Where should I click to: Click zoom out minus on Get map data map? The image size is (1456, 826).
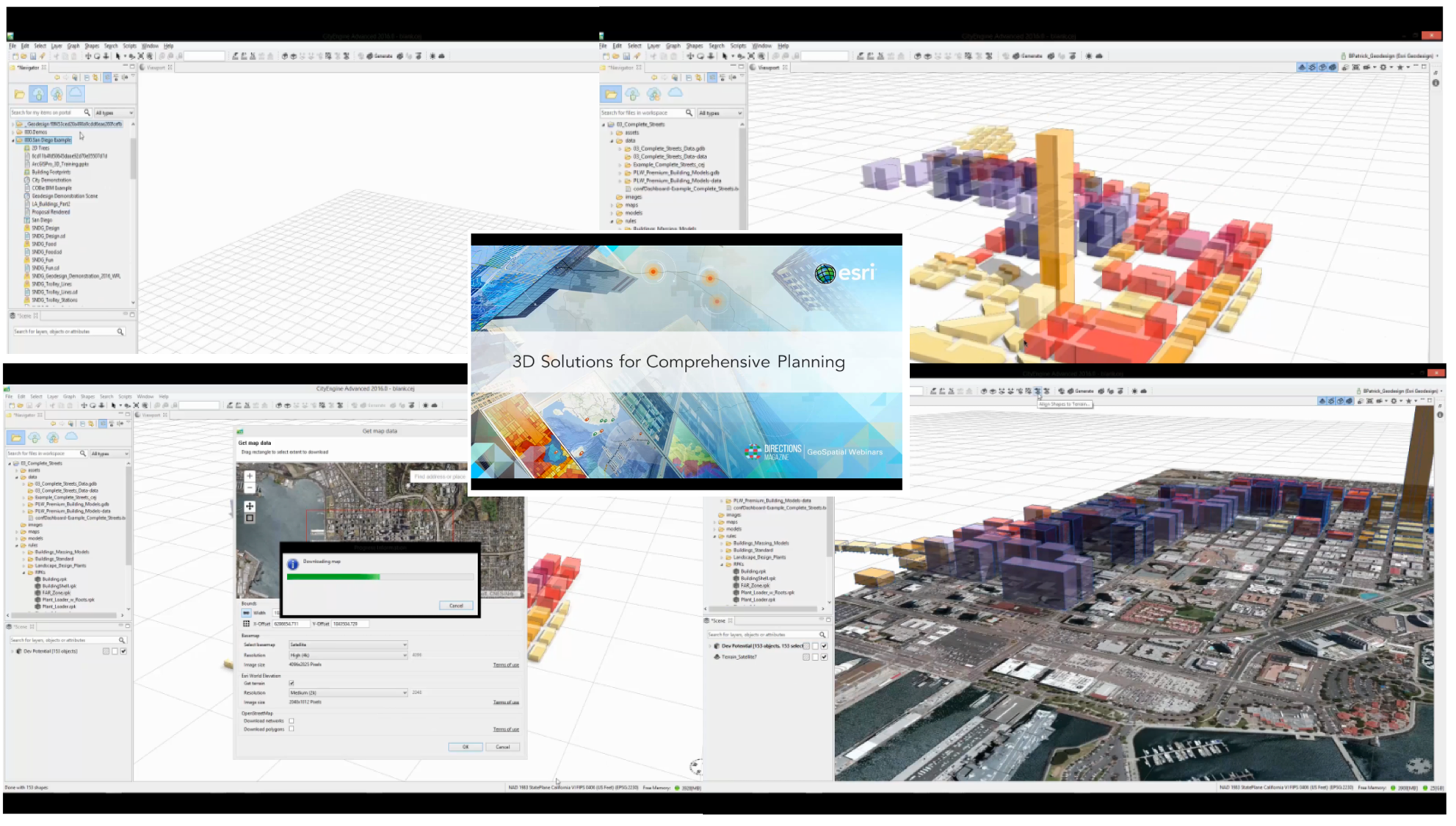click(250, 488)
